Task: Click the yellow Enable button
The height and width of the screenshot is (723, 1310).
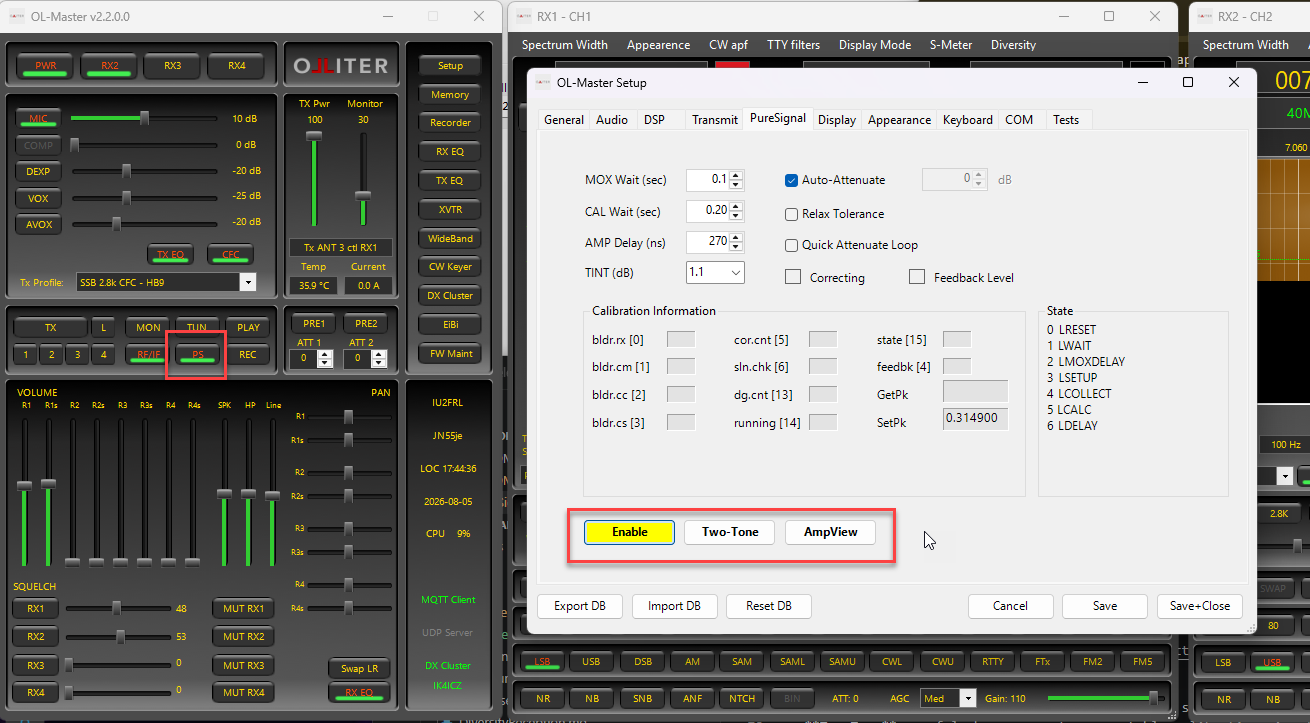Action: 630,532
